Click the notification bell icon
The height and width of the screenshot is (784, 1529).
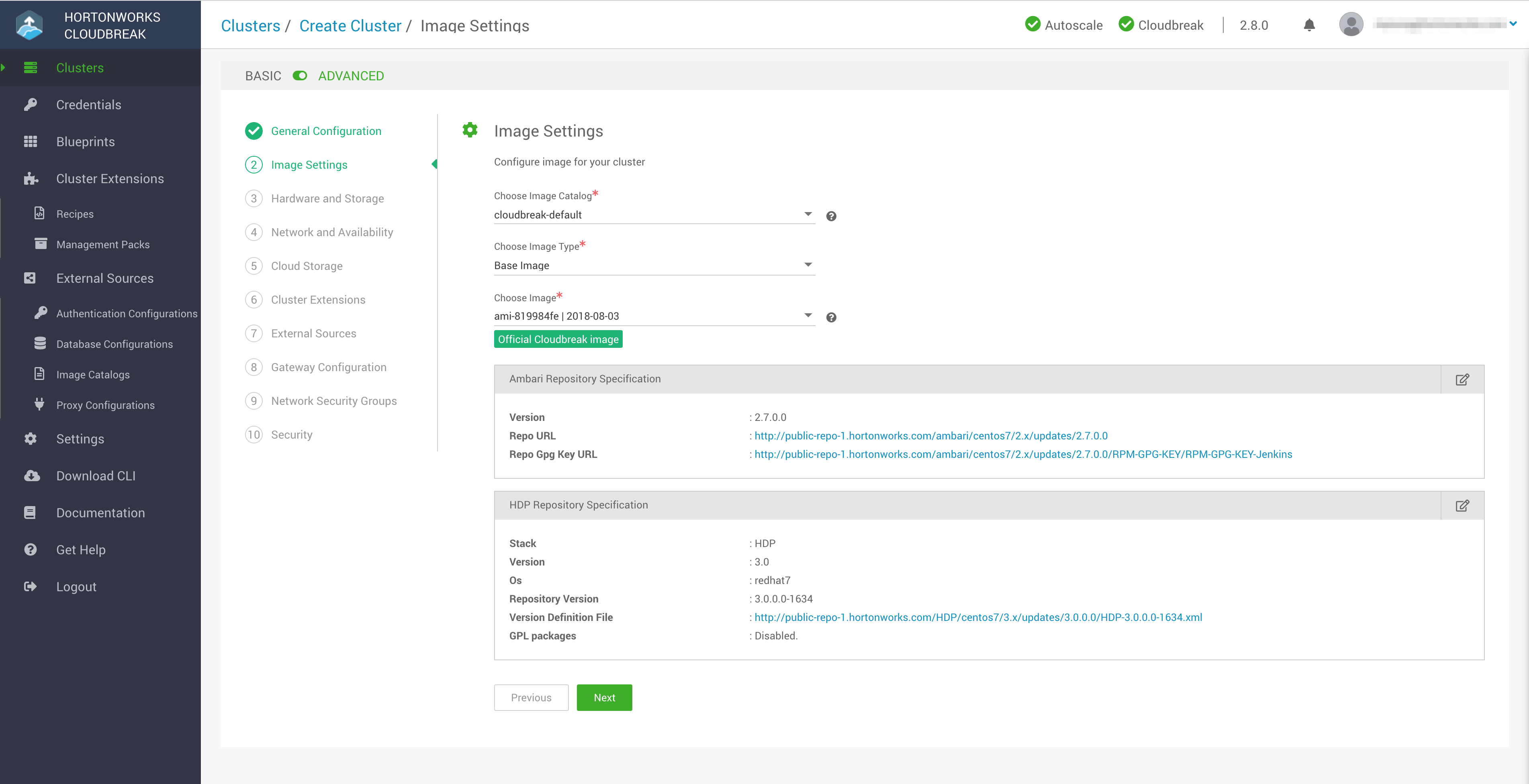click(1309, 25)
